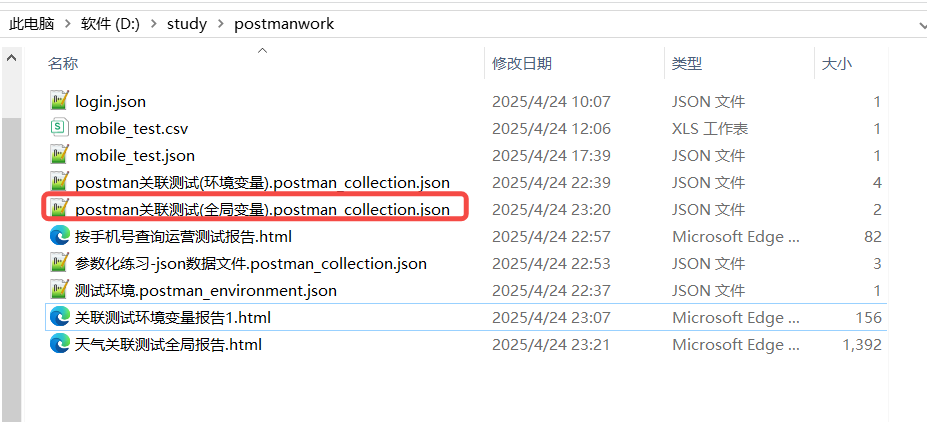Select postman关联测试(环境变量).postman_collection.json
Screen dimensions: 927x422
pyautogui.click(x=262, y=183)
